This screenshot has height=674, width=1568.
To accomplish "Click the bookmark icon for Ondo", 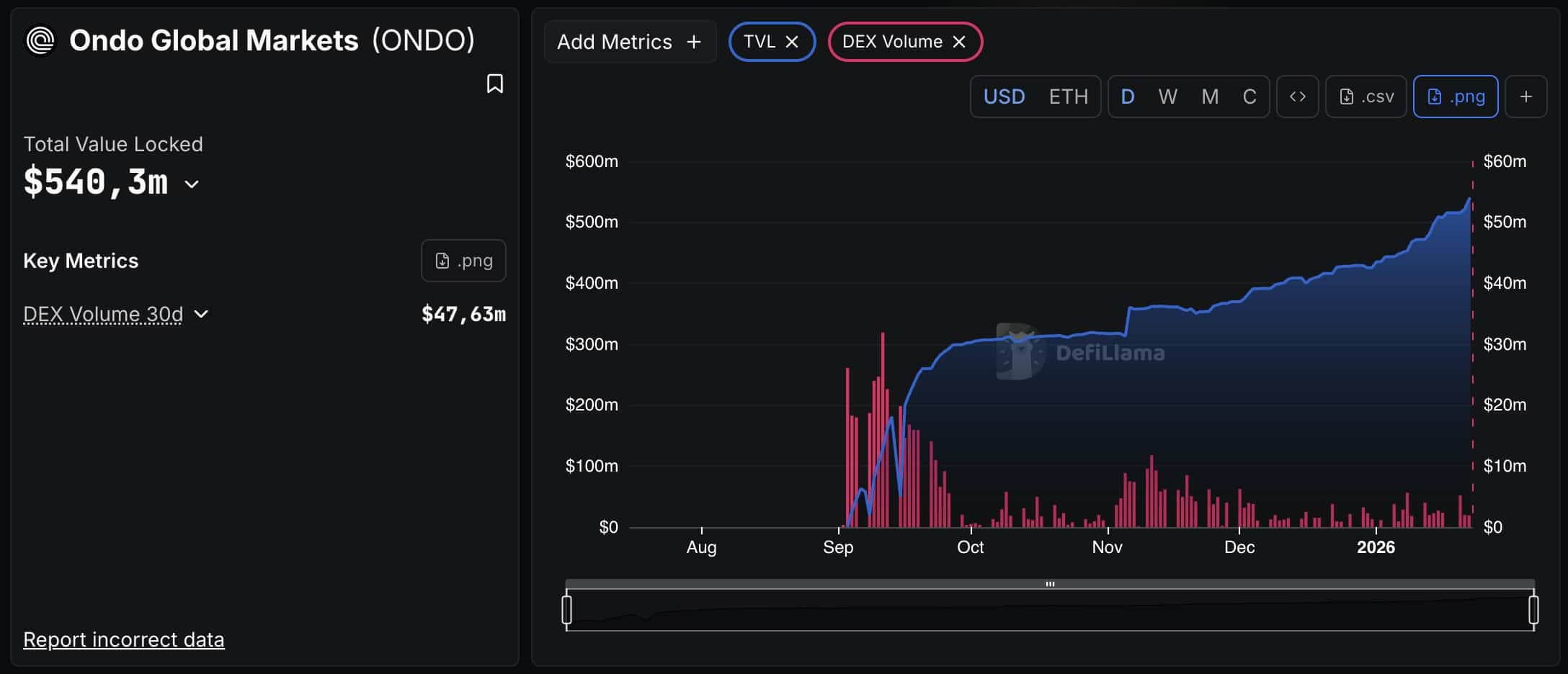I will coord(494,84).
